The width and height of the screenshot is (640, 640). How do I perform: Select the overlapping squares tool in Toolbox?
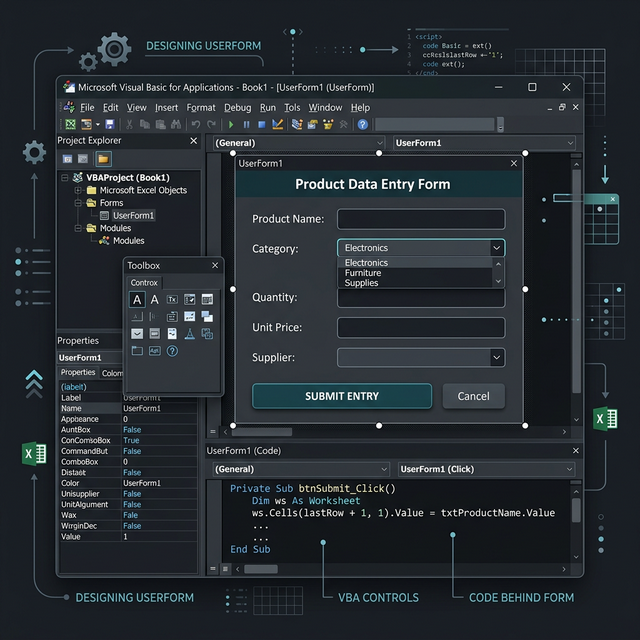[207, 317]
